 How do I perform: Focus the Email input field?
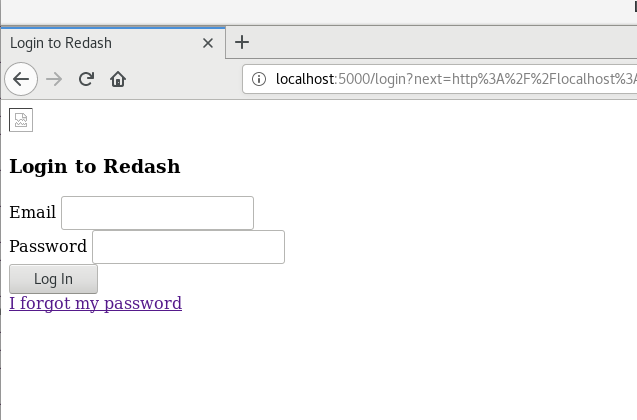pos(157,213)
